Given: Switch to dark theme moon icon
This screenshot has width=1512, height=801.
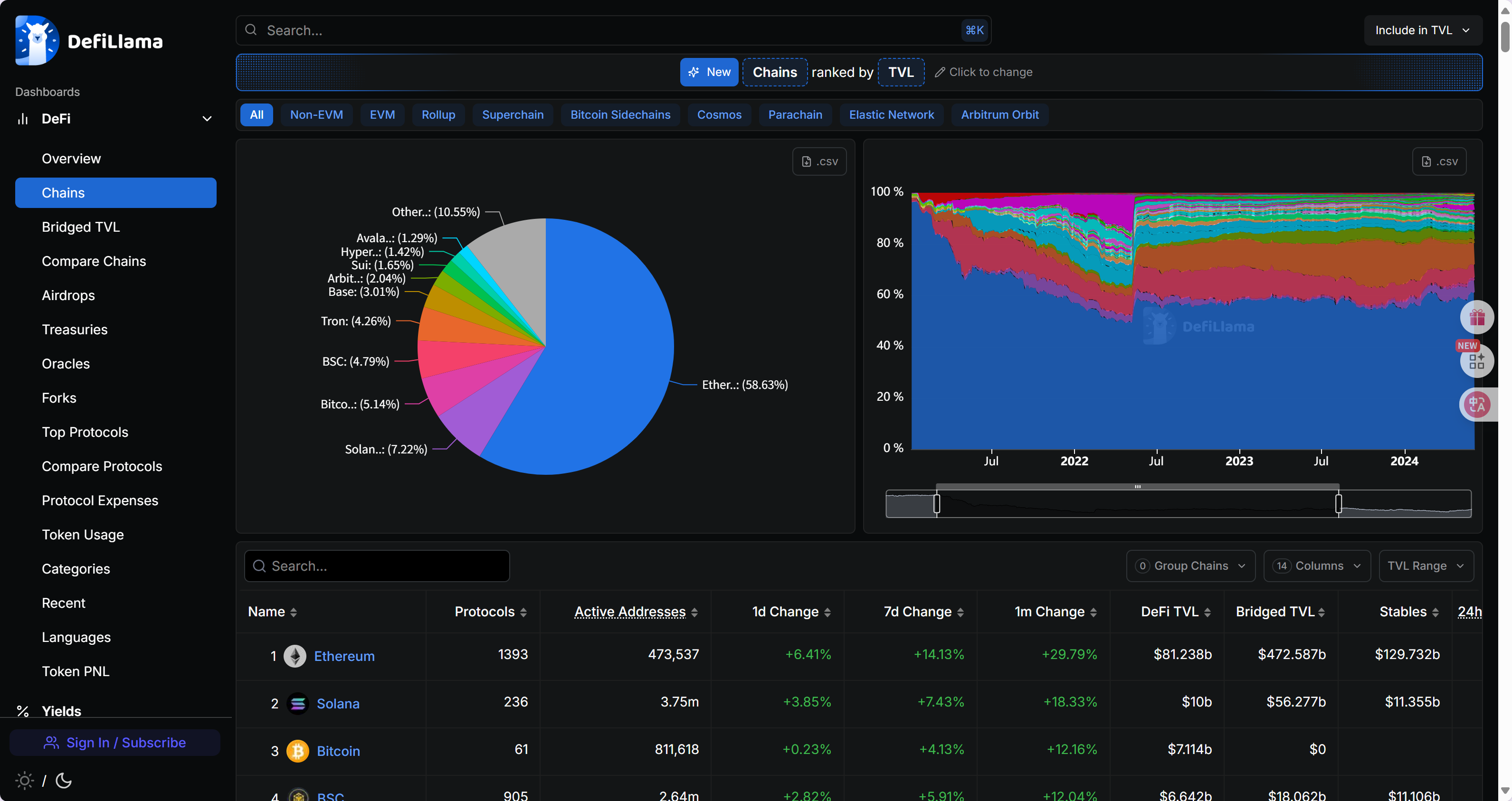Looking at the screenshot, I should coord(63,781).
